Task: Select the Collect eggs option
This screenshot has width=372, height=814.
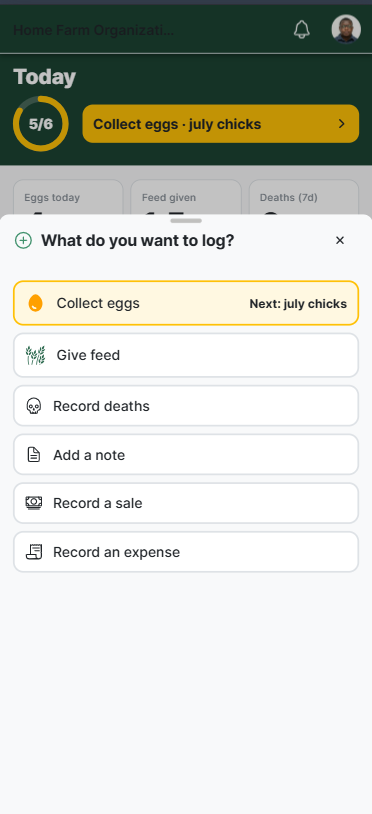Action: 186,303
